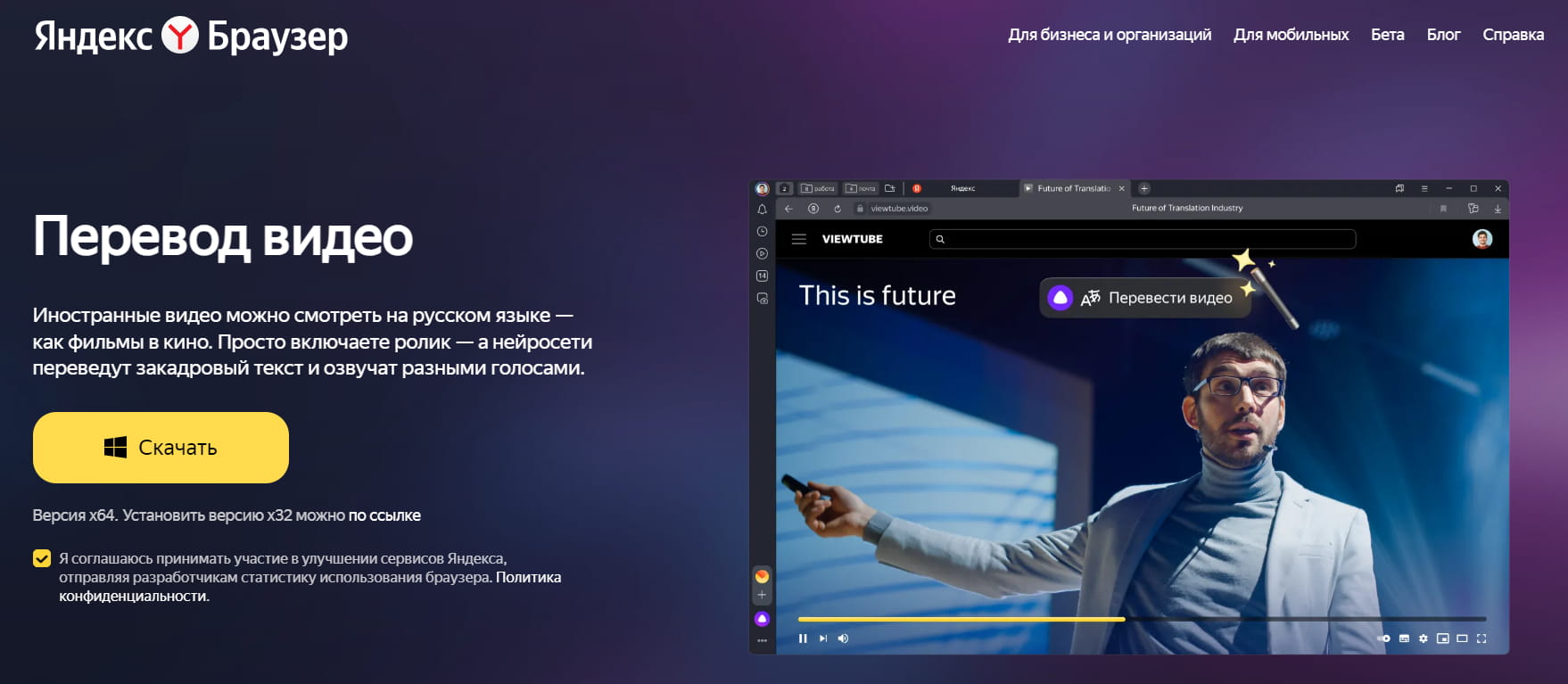Add a new tab with the plus button
The image size is (1568, 684).
[x=1144, y=188]
